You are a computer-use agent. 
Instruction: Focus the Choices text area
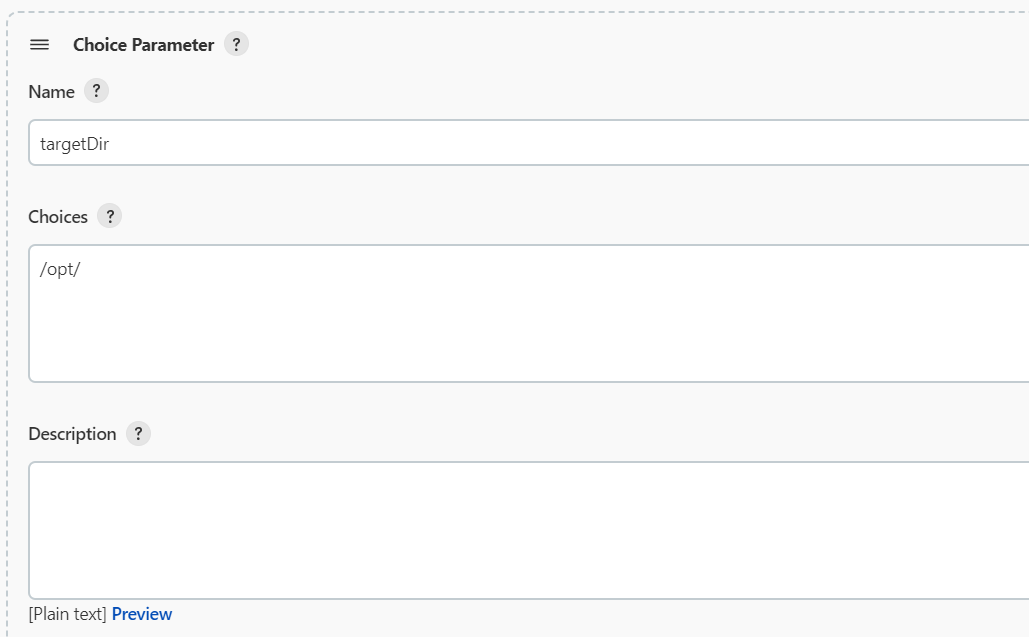[x=529, y=313]
